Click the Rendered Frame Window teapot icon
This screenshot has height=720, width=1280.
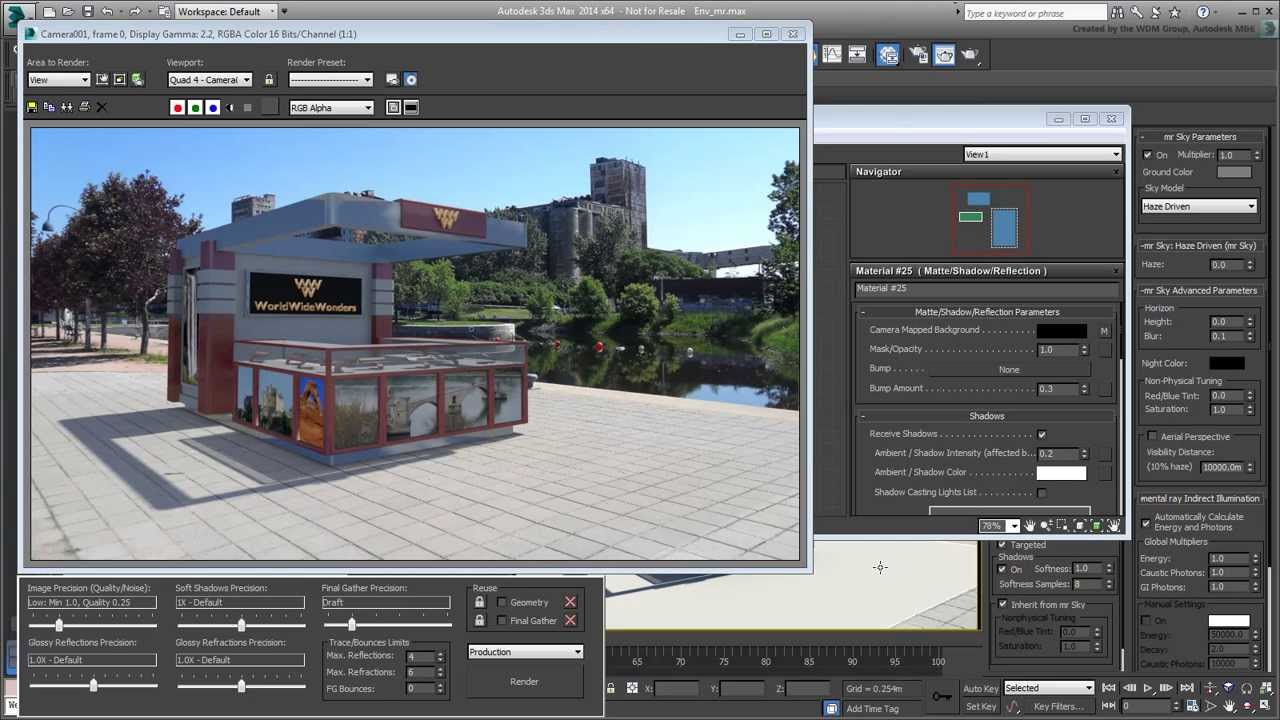coord(944,55)
